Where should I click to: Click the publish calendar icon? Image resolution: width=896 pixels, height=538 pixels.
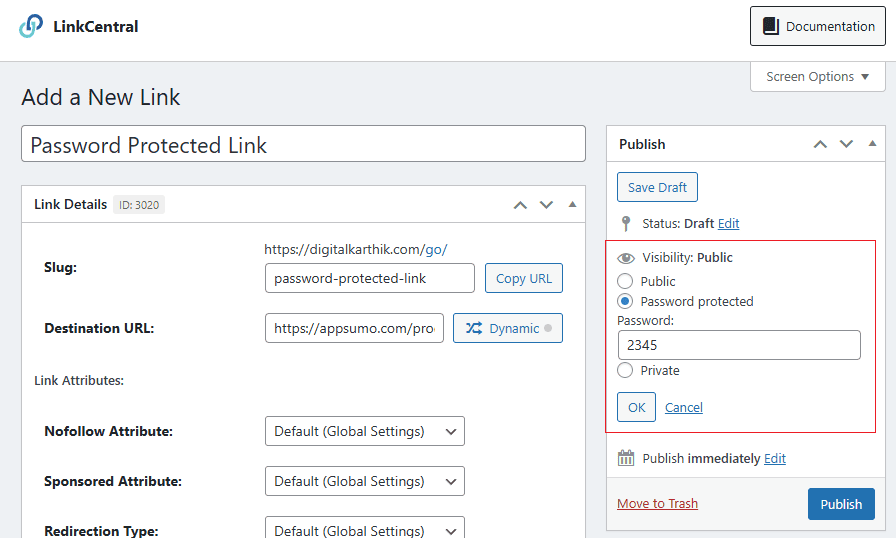coord(626,459)
